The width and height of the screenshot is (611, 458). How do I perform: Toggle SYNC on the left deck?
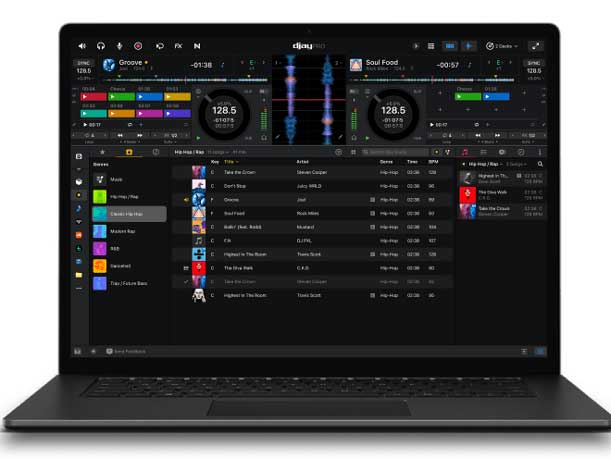click(84, 63)
